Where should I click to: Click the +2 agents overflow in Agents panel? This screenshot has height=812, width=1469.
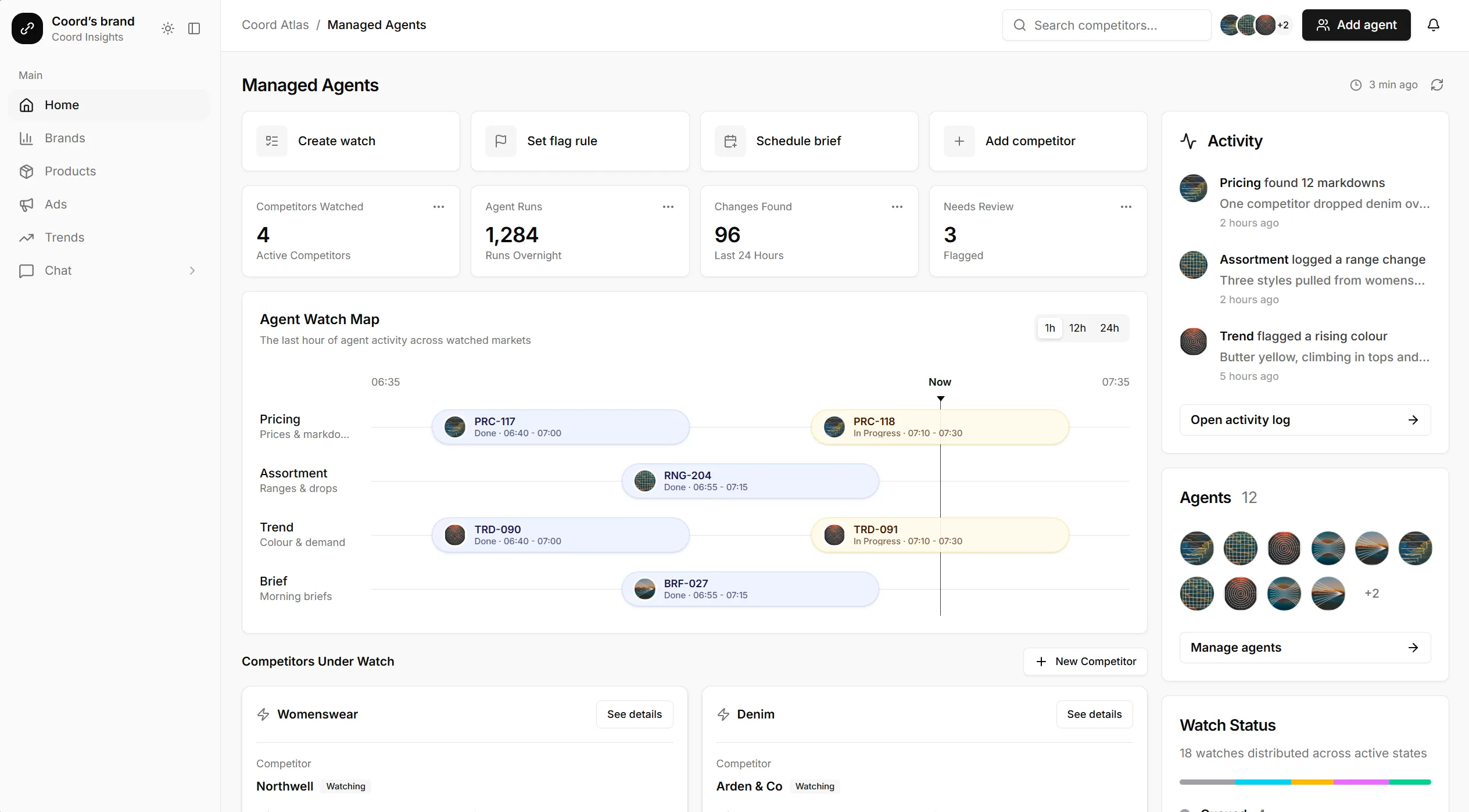(x=1372, y=594)
